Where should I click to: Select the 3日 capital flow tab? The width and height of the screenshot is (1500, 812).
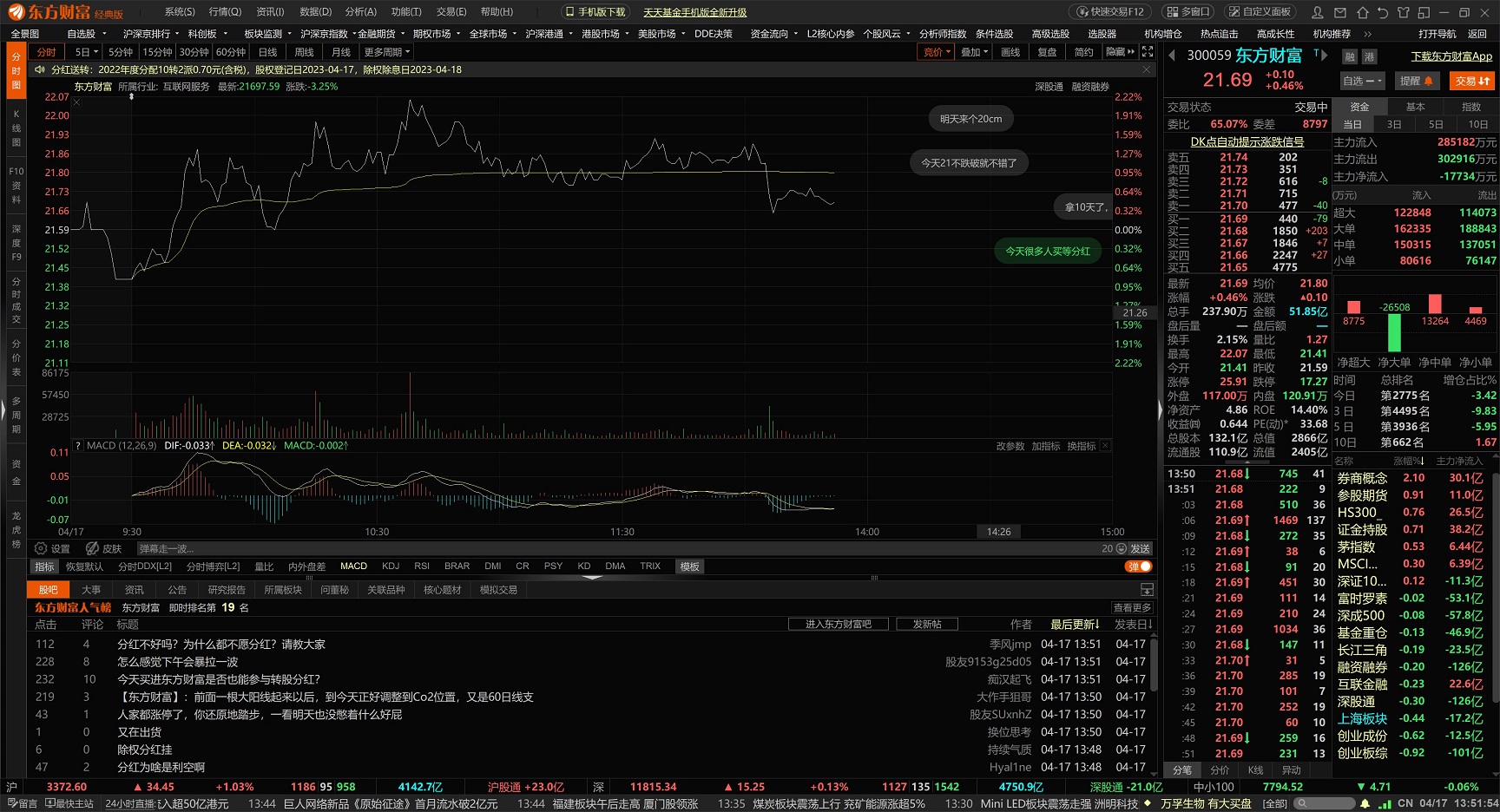click(1394, 124)
